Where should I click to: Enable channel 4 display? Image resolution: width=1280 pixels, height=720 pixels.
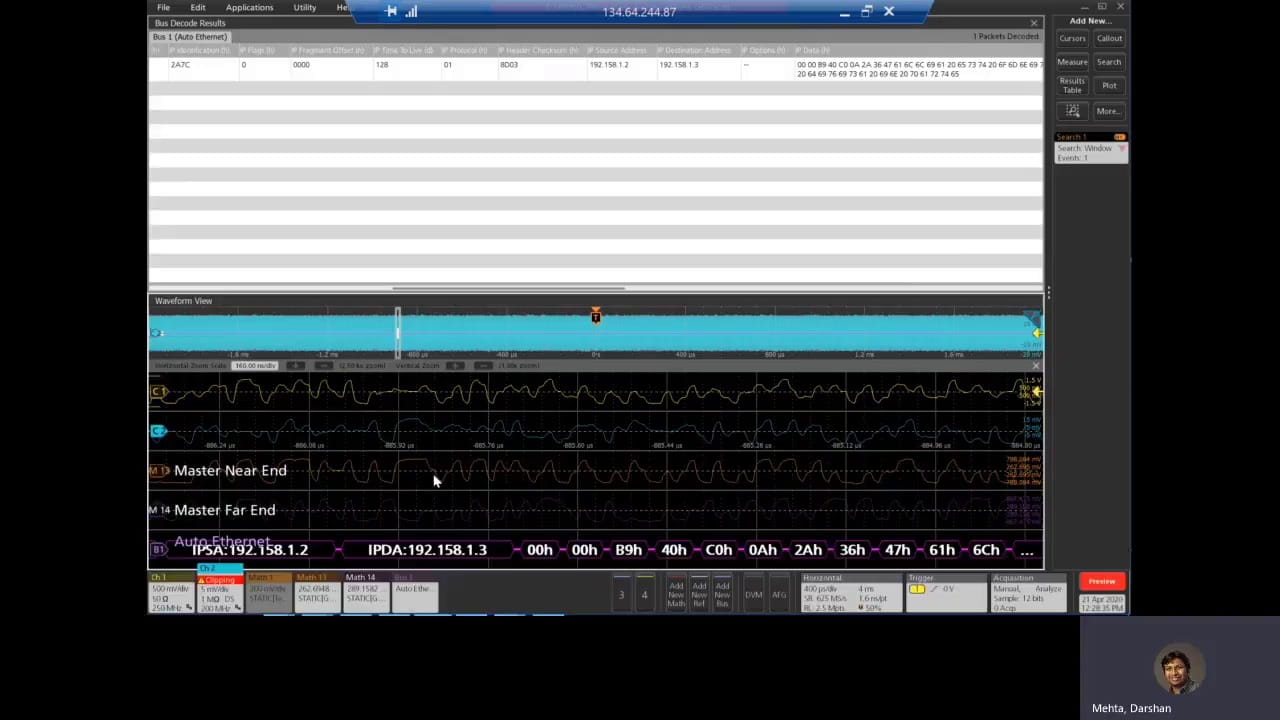(x=644, y=594)
